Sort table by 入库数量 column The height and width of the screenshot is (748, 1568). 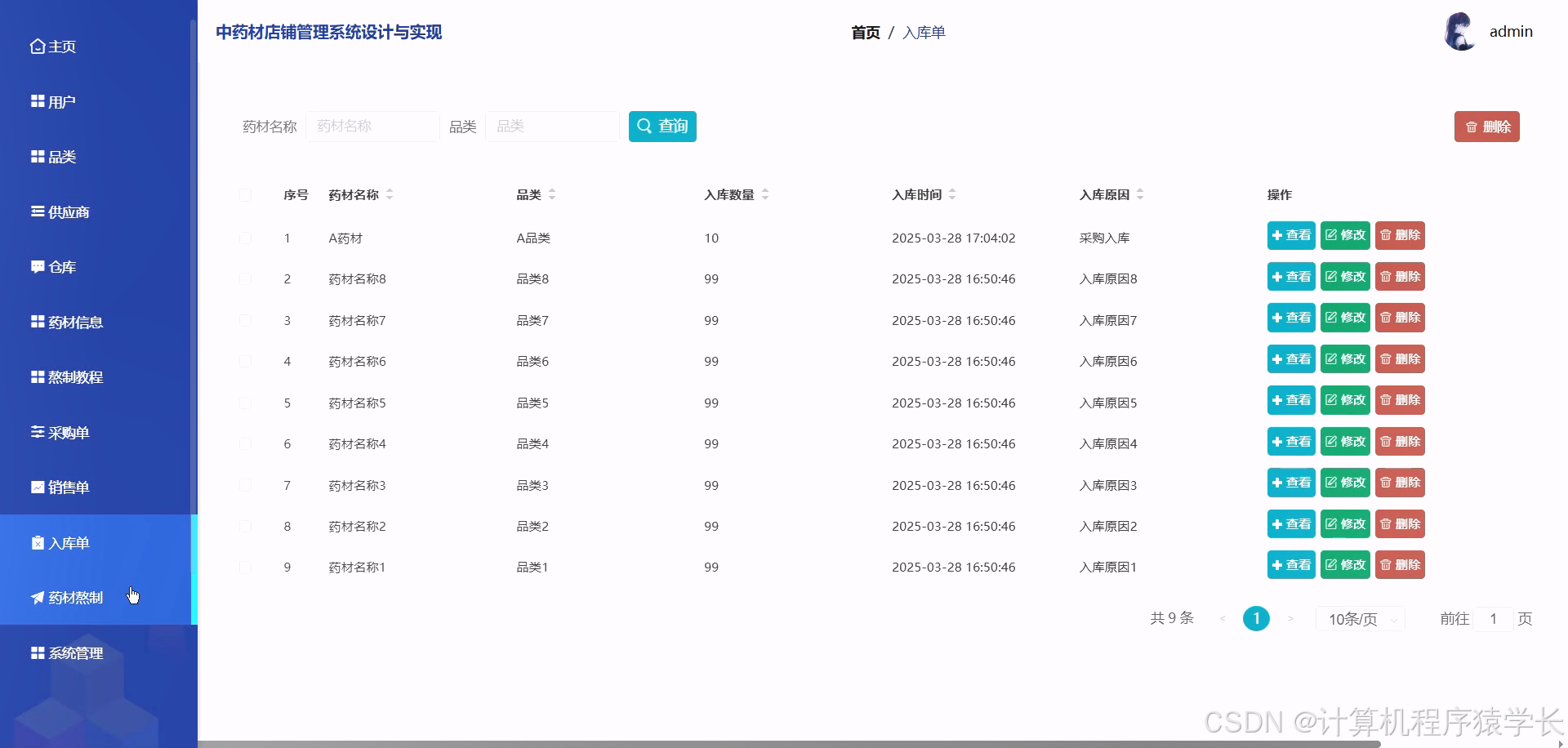point(765,194)
